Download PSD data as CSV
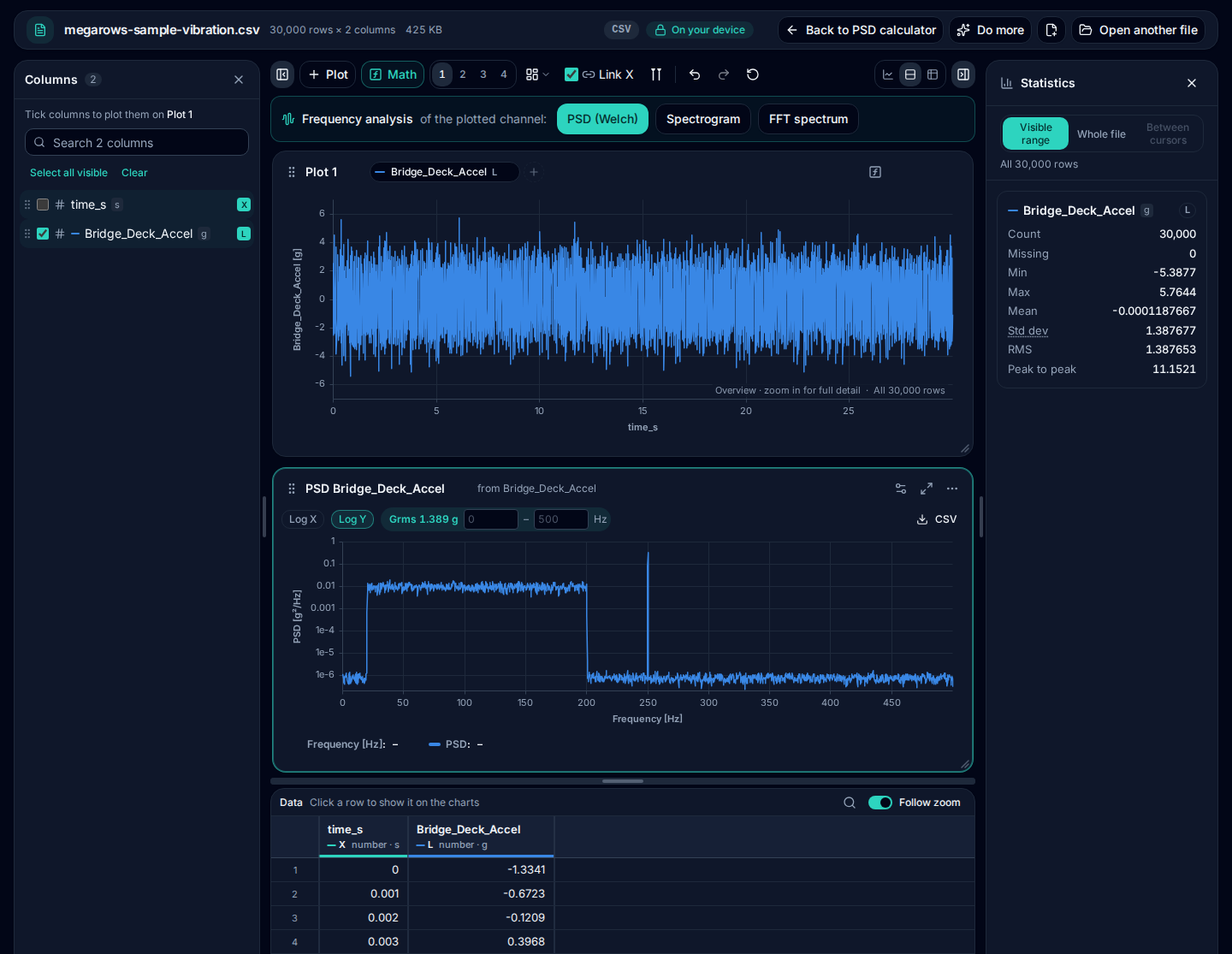 pos(937,519)
